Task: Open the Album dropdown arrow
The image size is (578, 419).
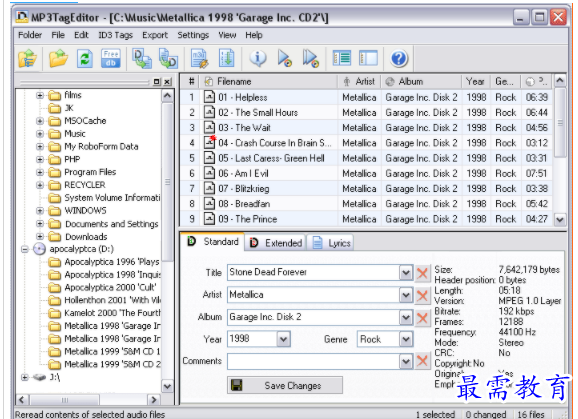Action: tap(406, 318)
